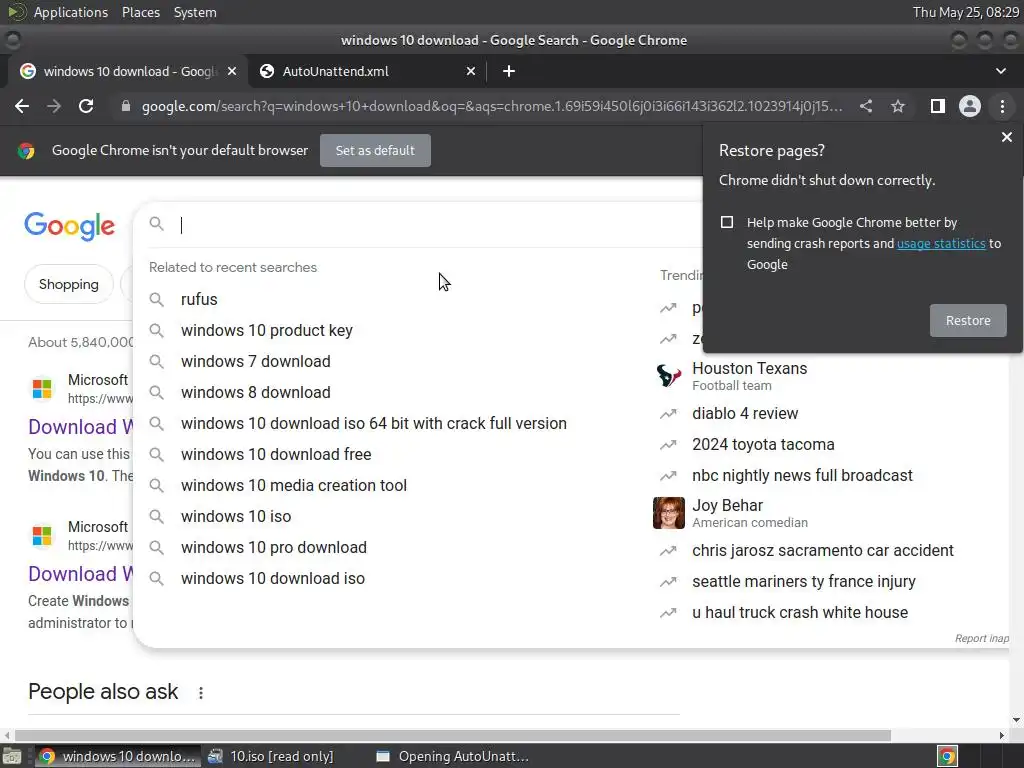Pick windows 10 pro download suggestion
The width and height of the screenshot is (1024, 768).
click(x=274, y=547)
